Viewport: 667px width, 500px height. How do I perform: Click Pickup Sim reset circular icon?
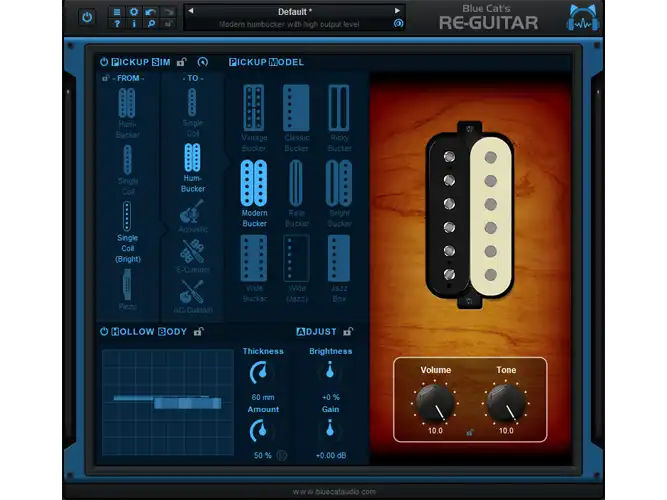point(203,62)
